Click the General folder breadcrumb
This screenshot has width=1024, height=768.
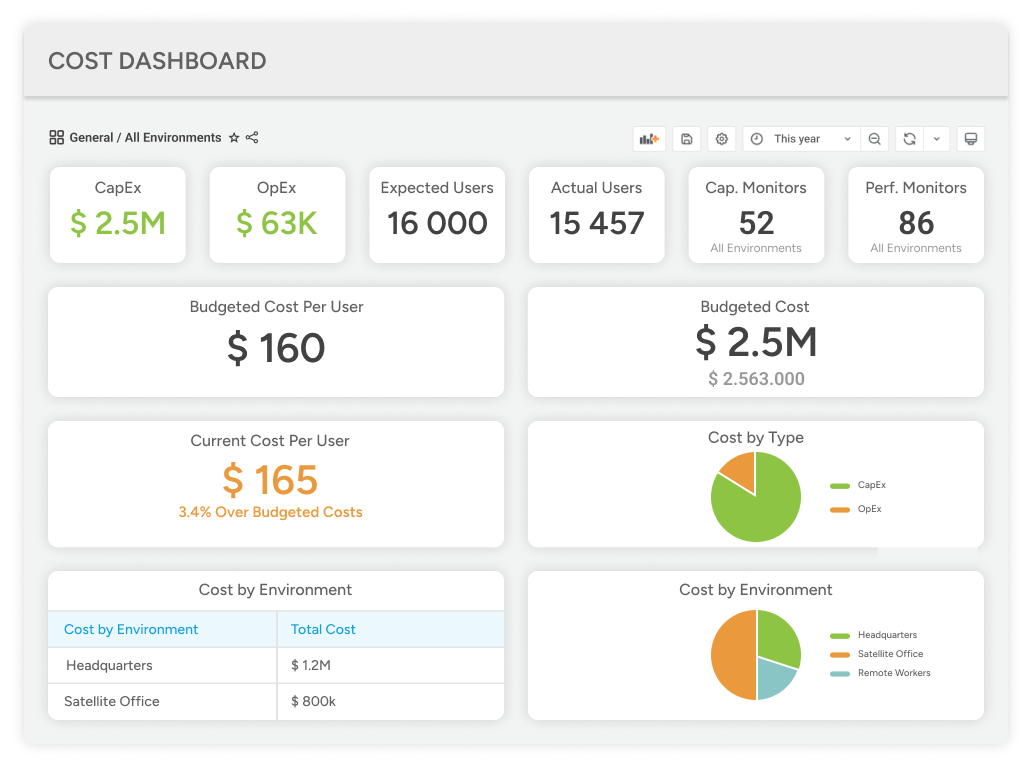click(x=91, y=138)
